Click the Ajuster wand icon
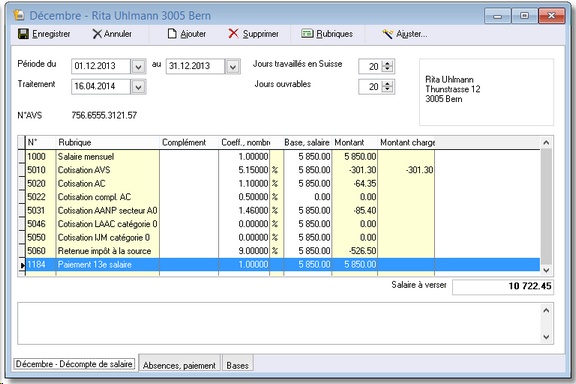576x384 pixels. 387,34
